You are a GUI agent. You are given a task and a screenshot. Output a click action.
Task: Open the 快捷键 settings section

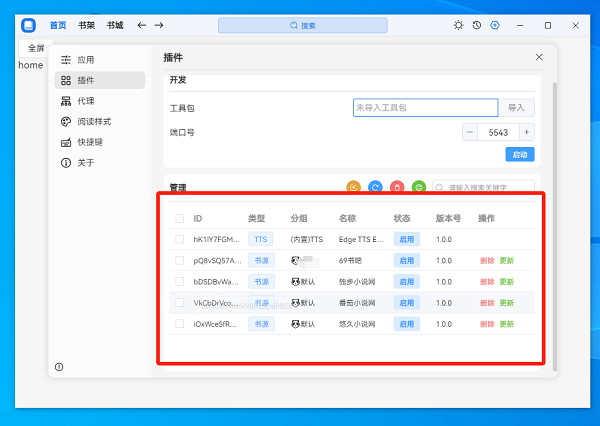[100, 142]
